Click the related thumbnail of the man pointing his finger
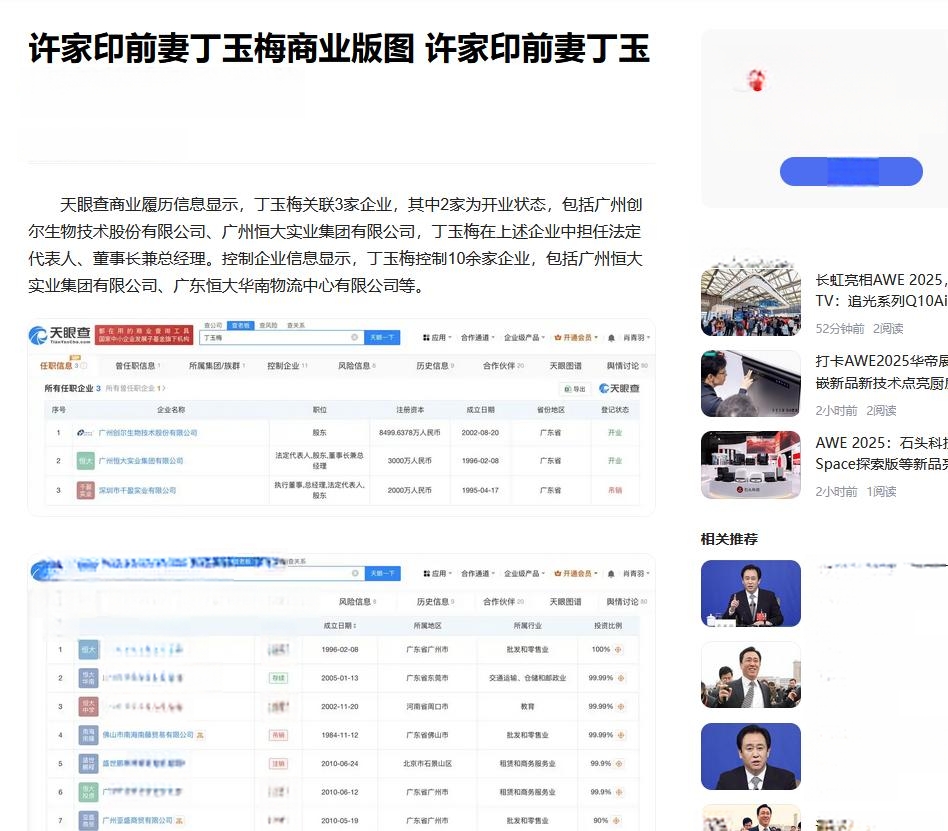This screenshot has width=948, height=831. (x=751, y=593)
